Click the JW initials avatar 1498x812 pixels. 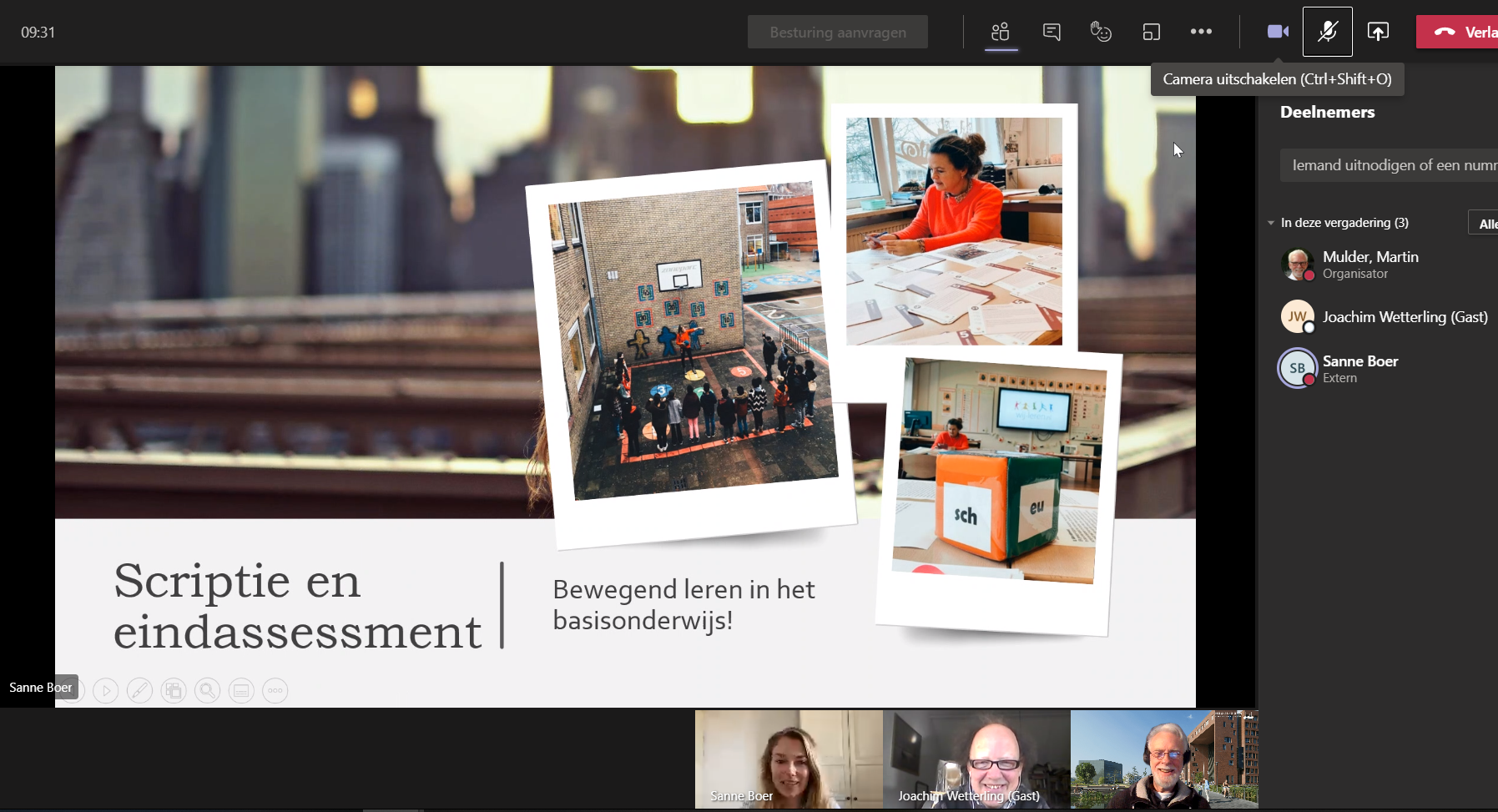click(1298, 316)
